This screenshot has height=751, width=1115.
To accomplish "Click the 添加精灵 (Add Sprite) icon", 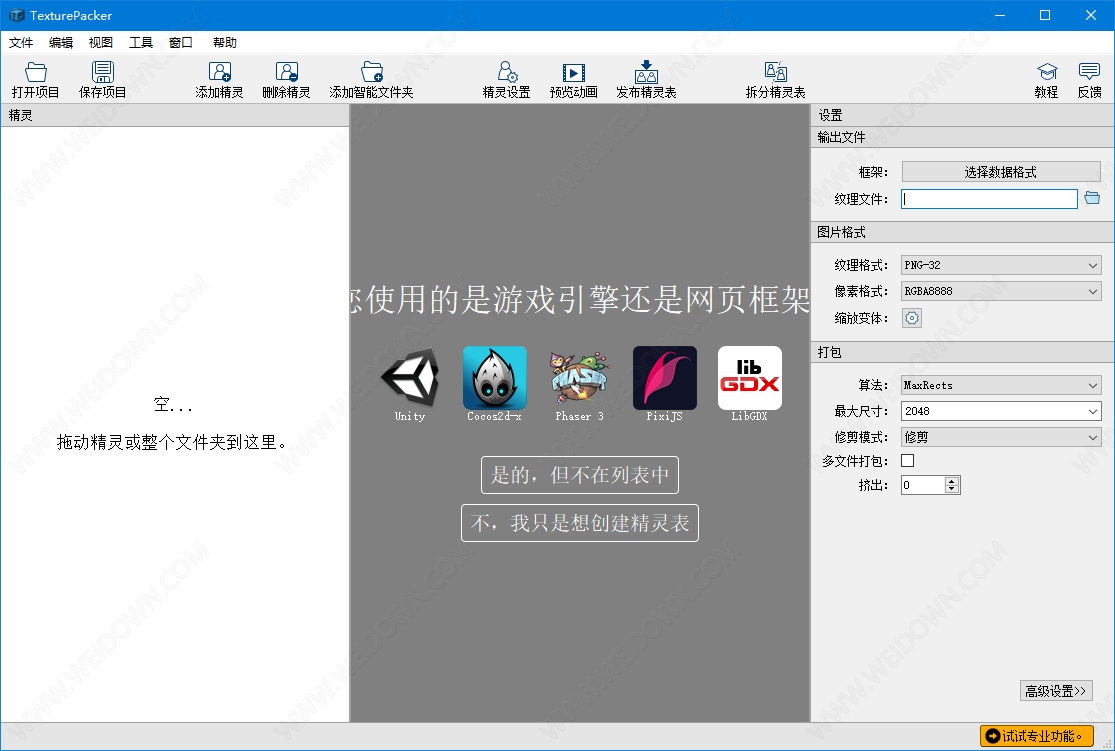I will point(219,72).
